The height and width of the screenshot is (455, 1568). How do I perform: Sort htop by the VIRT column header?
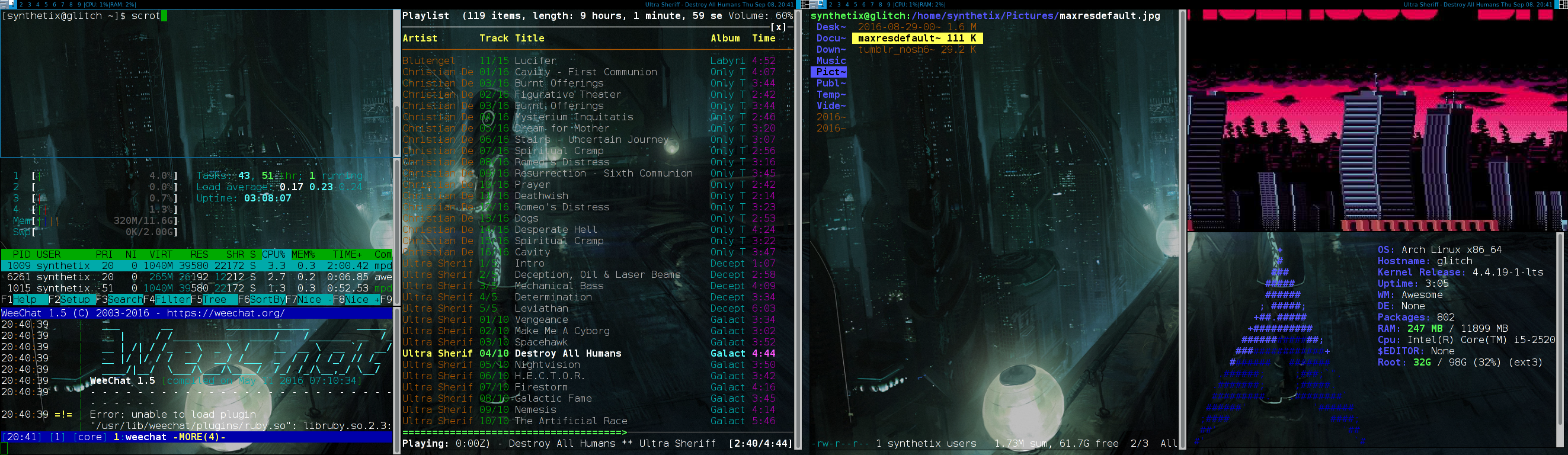pos(161,254)
